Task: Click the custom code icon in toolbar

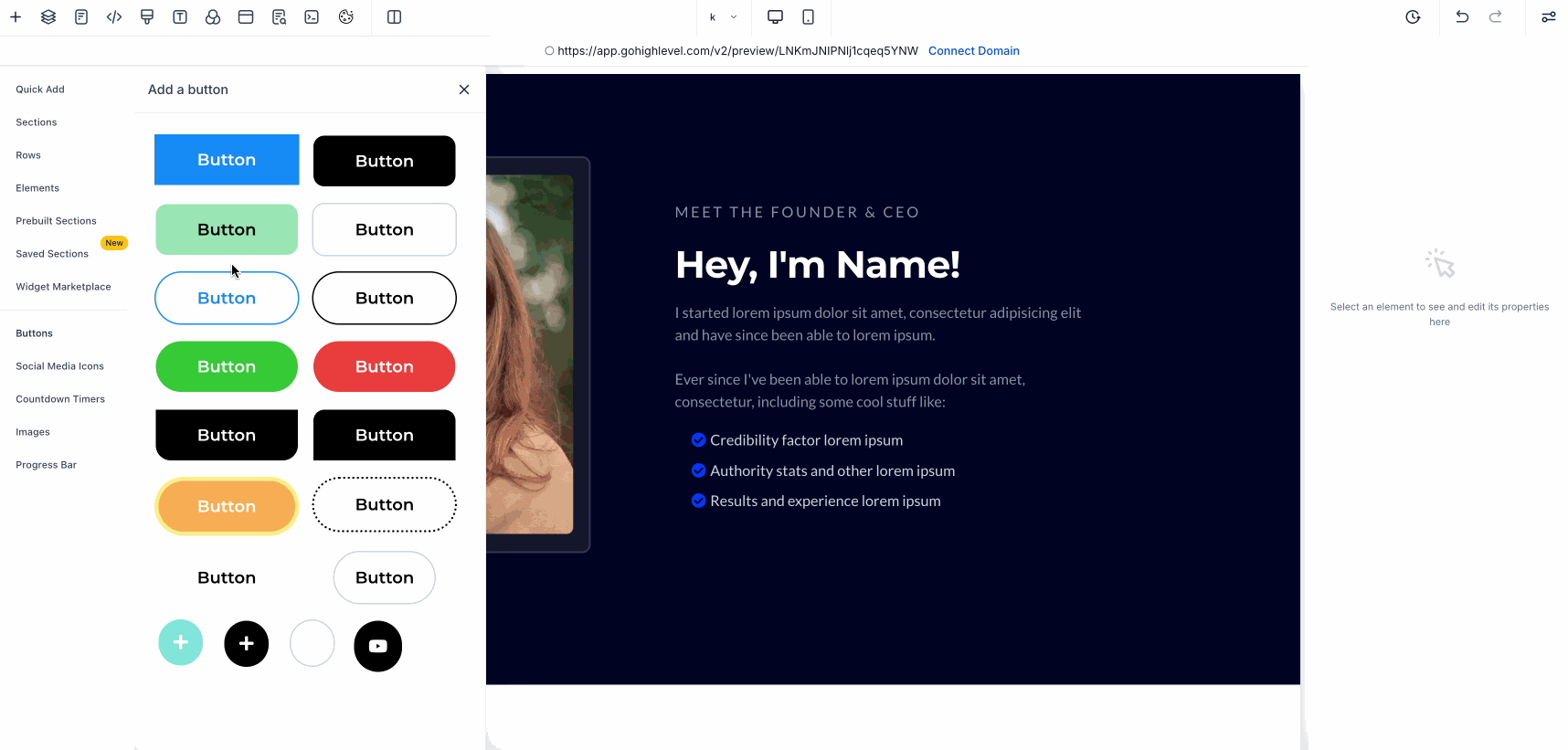Action: pyautogui.click(x=114, y=17)
